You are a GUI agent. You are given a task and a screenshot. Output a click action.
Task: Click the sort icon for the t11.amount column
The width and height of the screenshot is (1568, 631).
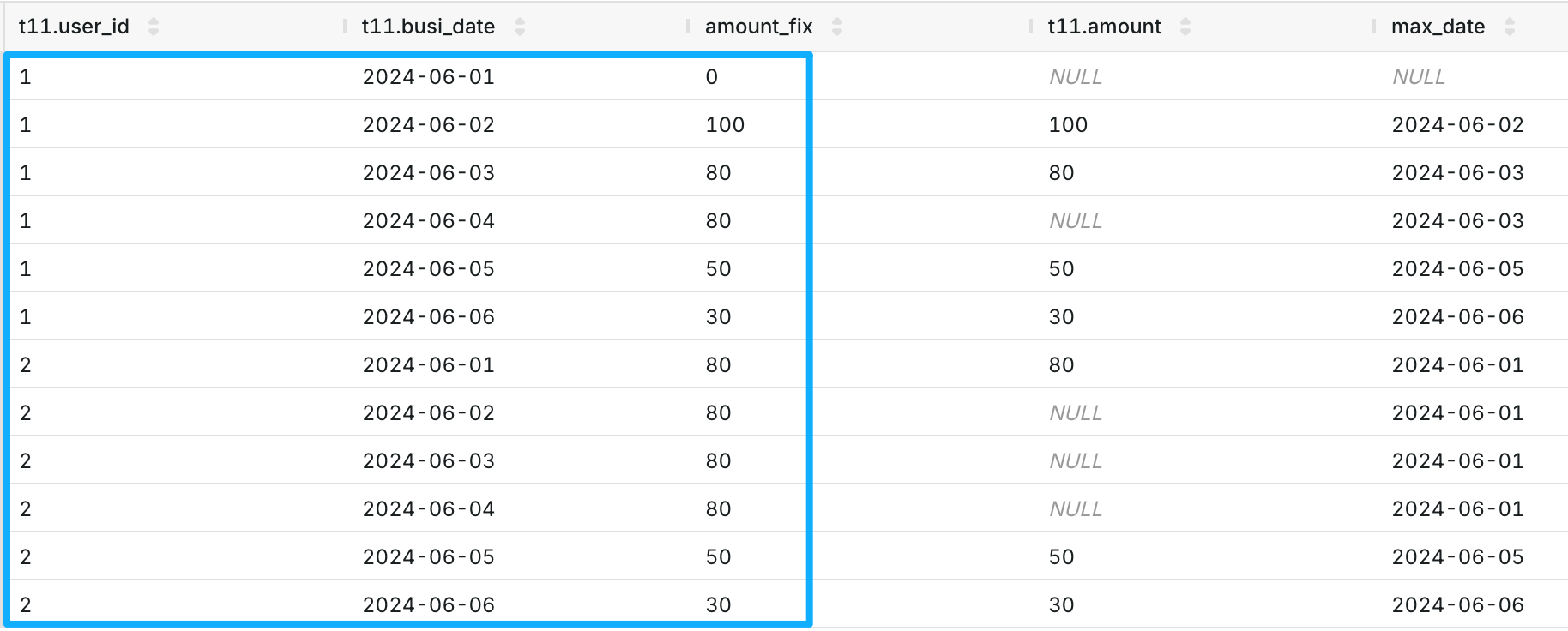(x=1185, y=27)
